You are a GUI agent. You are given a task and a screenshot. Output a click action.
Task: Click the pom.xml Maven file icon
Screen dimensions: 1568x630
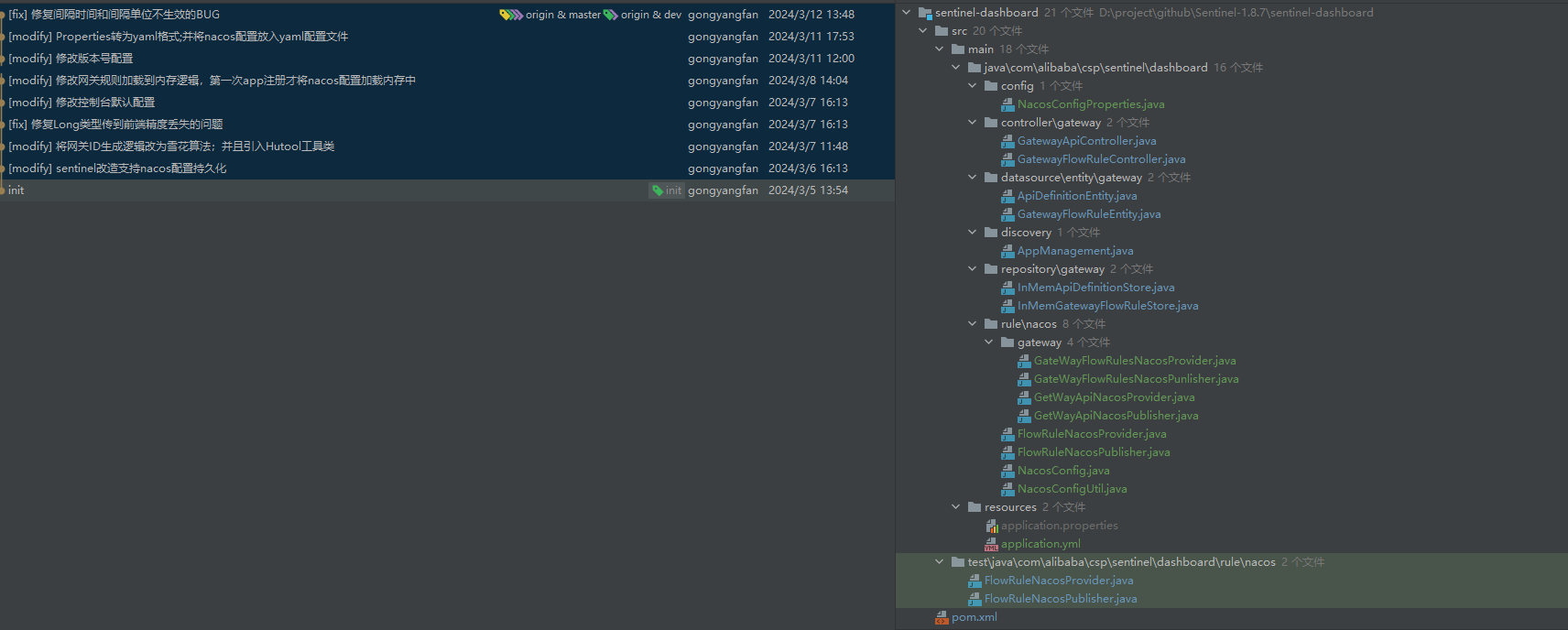942,617
